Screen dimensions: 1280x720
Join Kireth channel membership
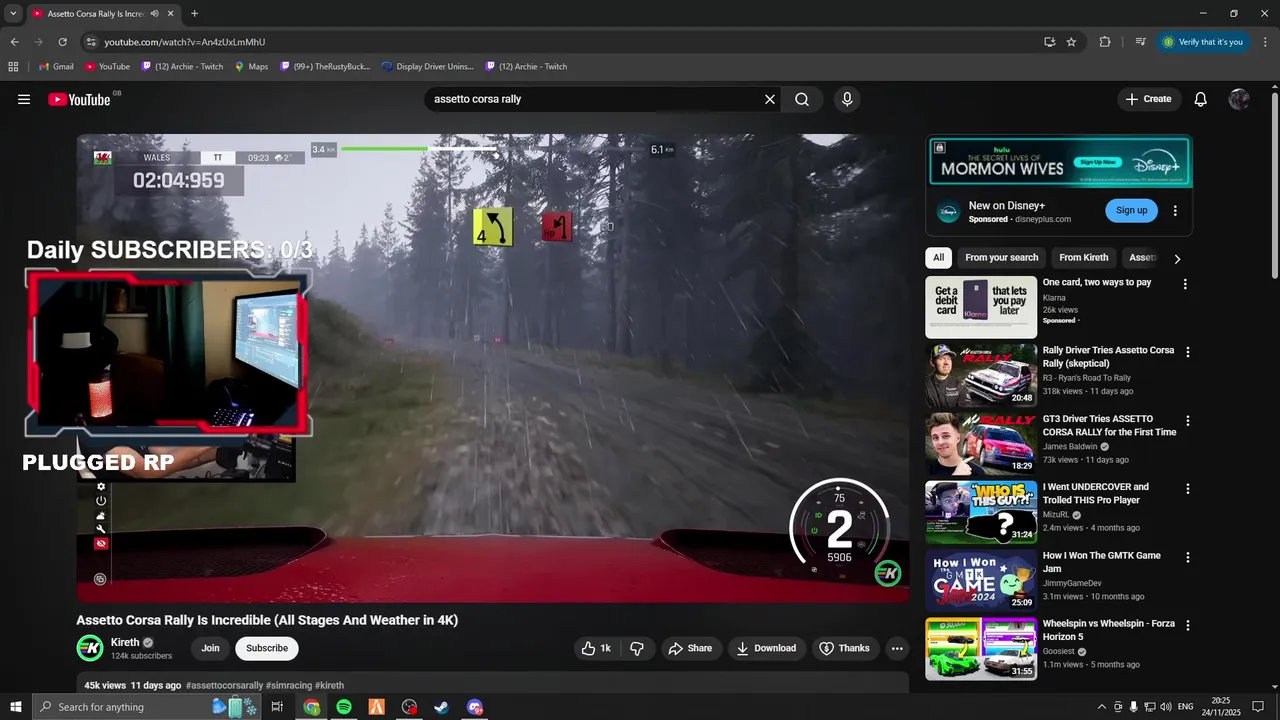tap(210, 648)
